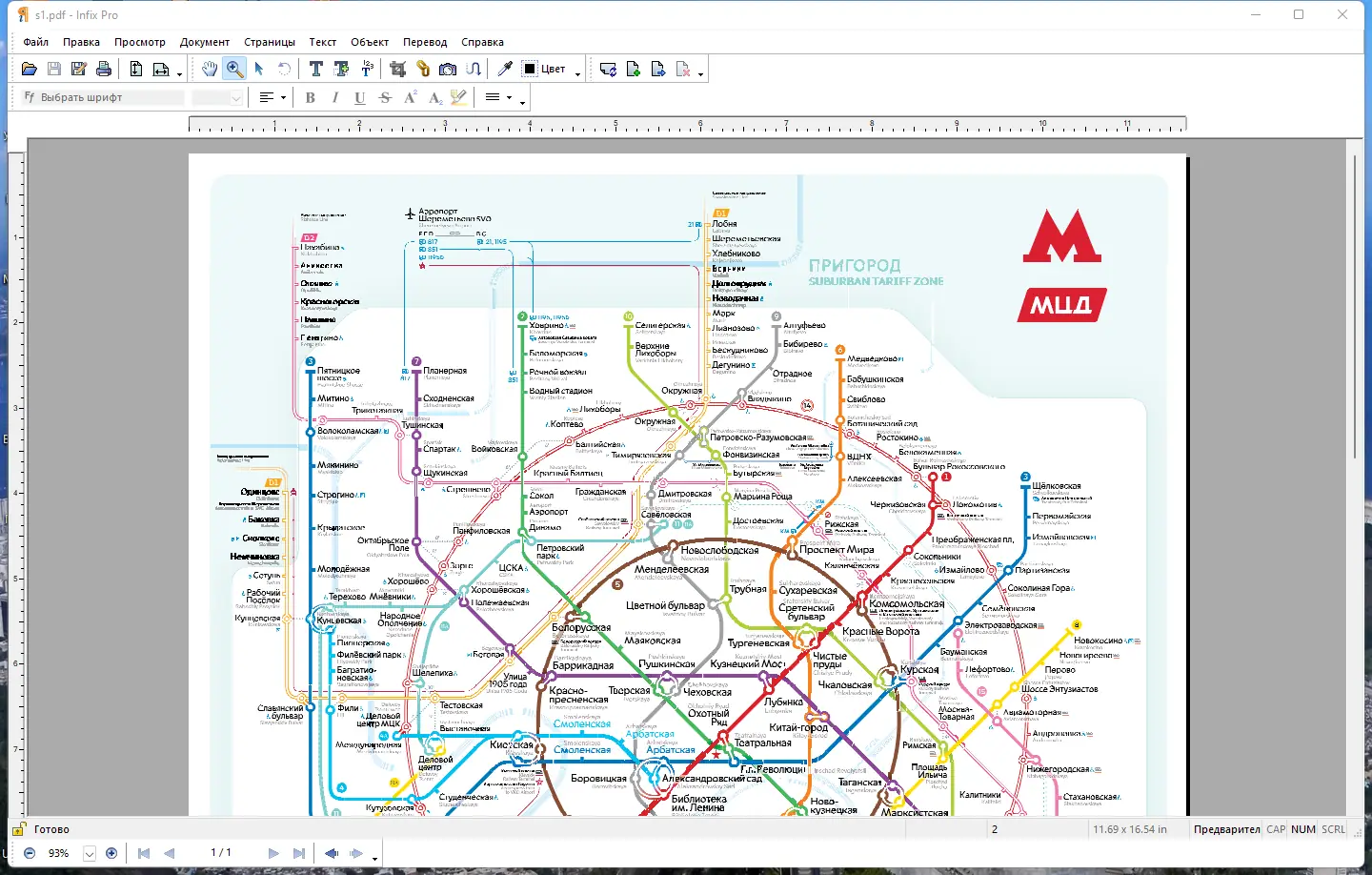
Task: Expand navigation toolbar overflow arrow
Action: click(374, 858)
